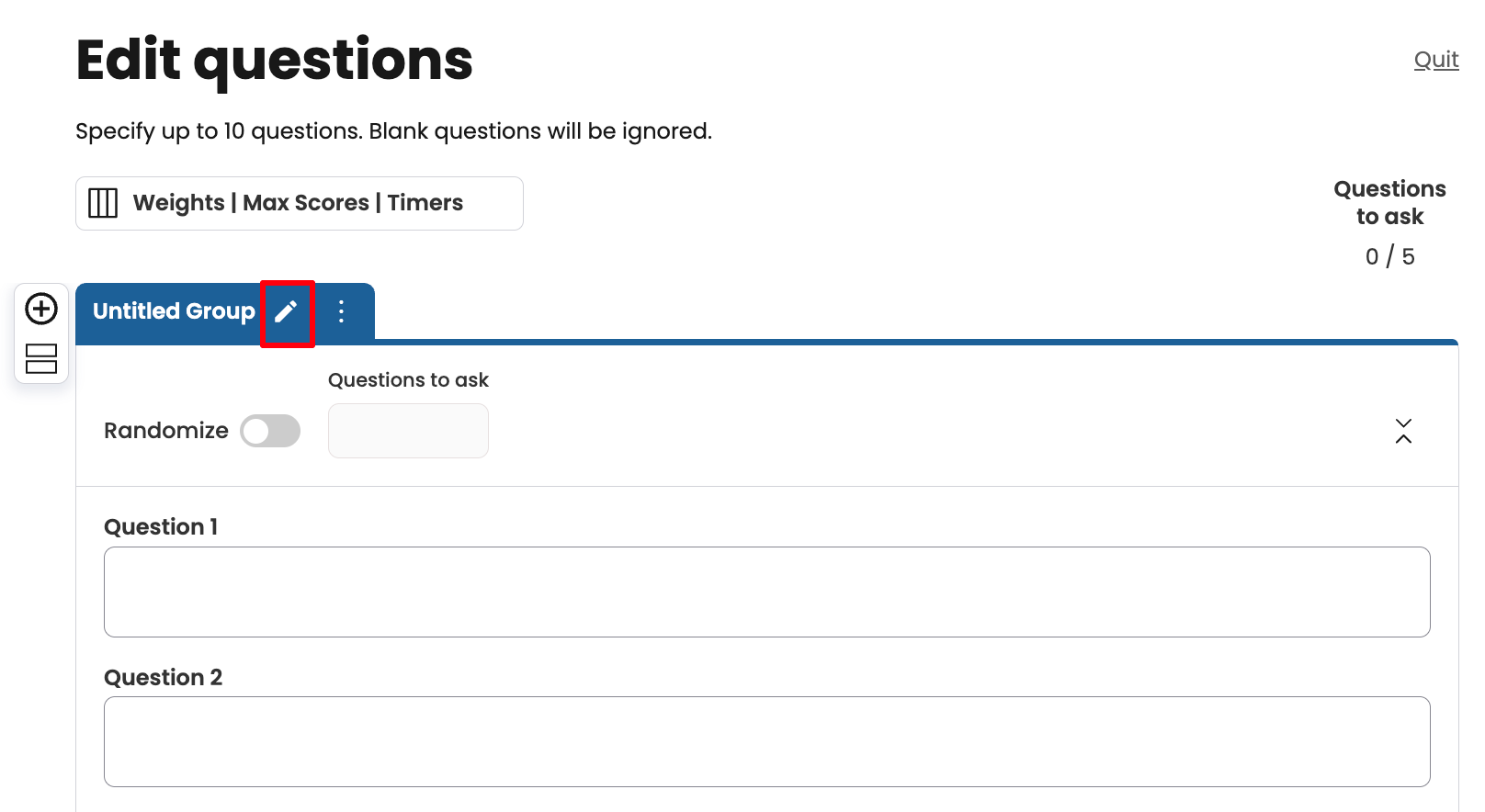Collapse the group using the chevrons icon

1403,431
